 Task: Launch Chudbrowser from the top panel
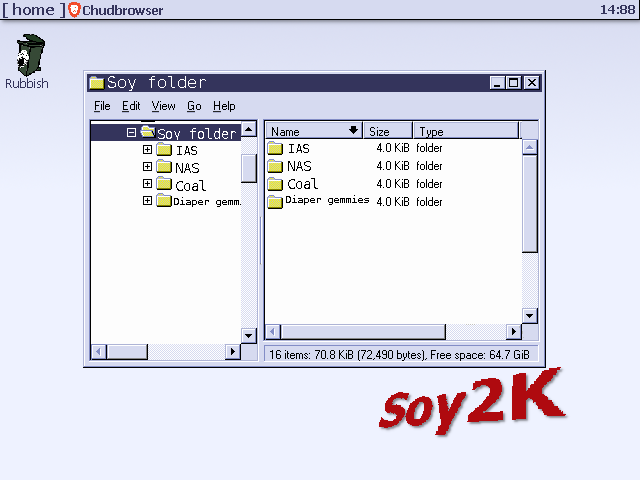point(115,10)
